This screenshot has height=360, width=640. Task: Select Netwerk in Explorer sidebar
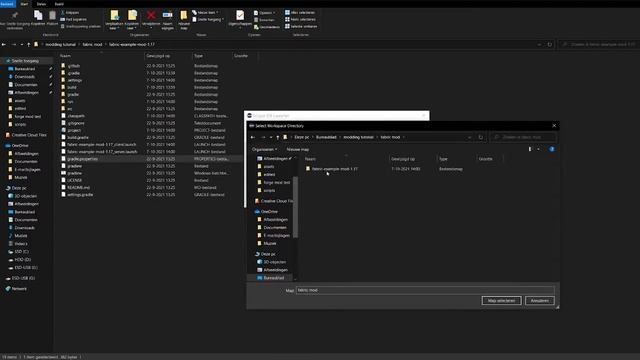tap(19, 289)
